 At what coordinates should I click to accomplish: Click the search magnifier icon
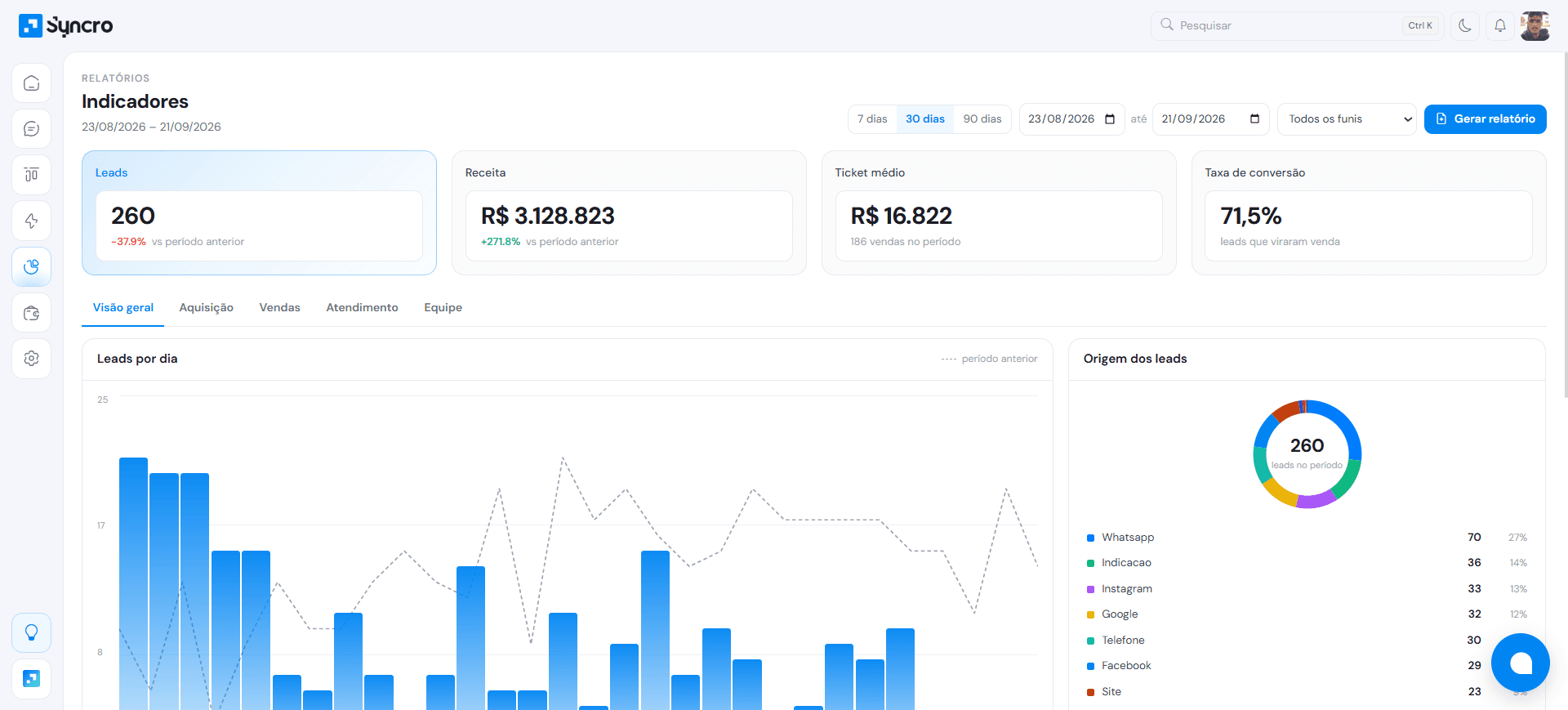point(1167,25)
